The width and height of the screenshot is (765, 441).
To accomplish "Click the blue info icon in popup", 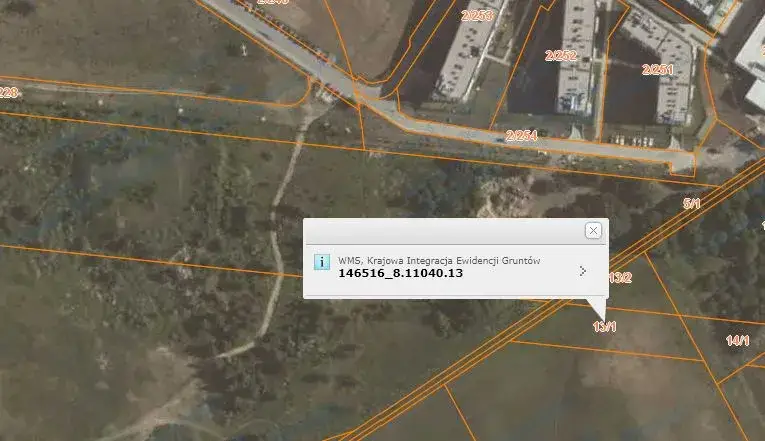I will pos(321,262).
